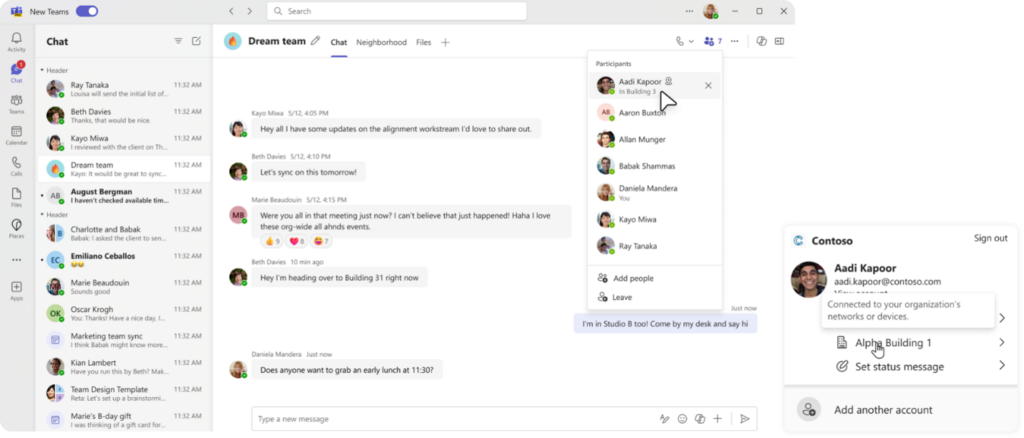Switch to the Neighborhood tab
Screen dimensions: 1024x438
pos(381,42)
